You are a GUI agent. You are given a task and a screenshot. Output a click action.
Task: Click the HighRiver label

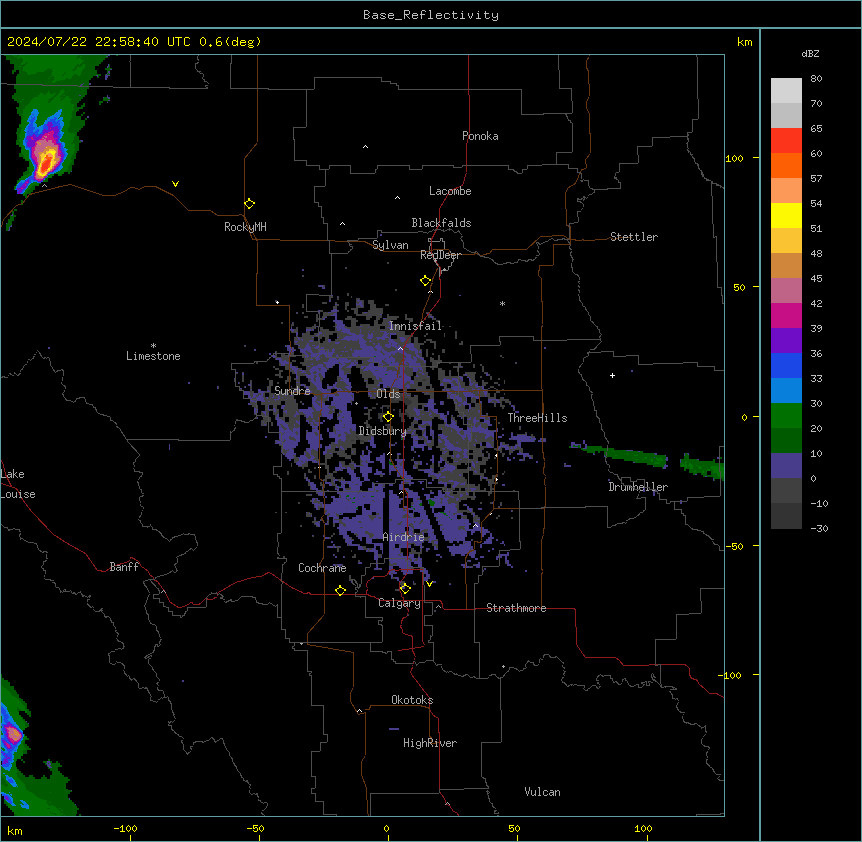430,743
